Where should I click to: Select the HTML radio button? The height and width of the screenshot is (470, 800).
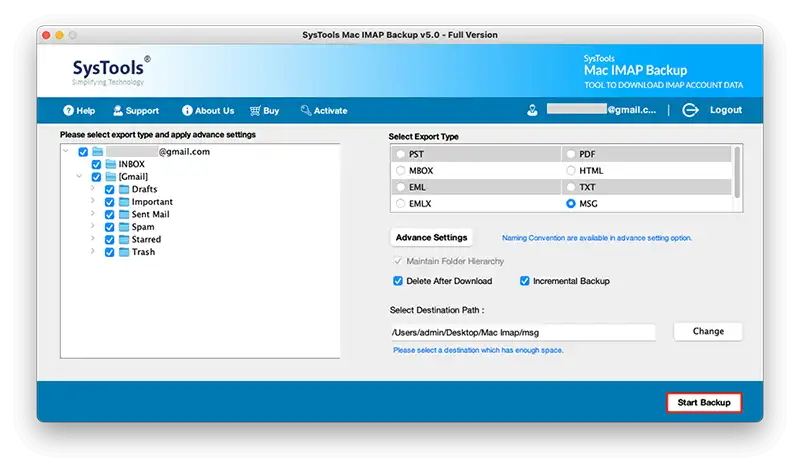(x=571, y=170)
